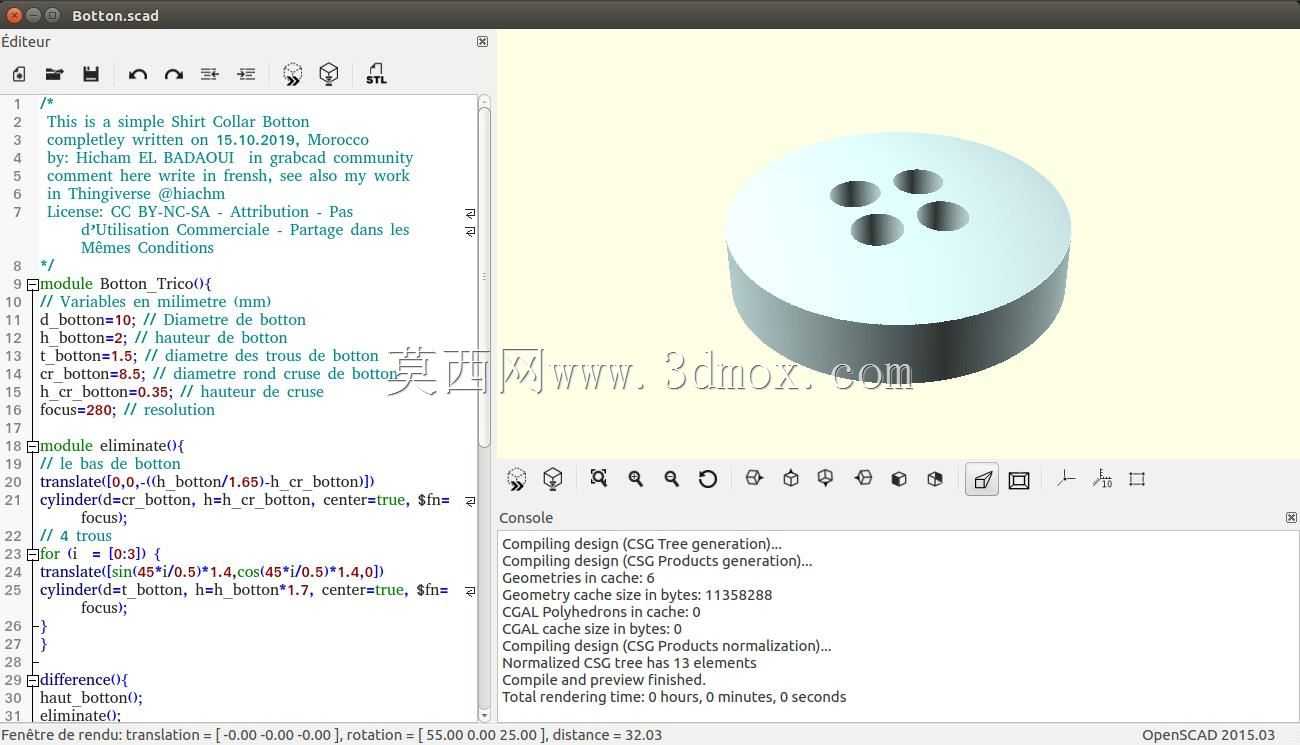Toggle Orthogonal projection
Image resolution: width=1300 pixels, height=745 pixels.
point(1019,480)
